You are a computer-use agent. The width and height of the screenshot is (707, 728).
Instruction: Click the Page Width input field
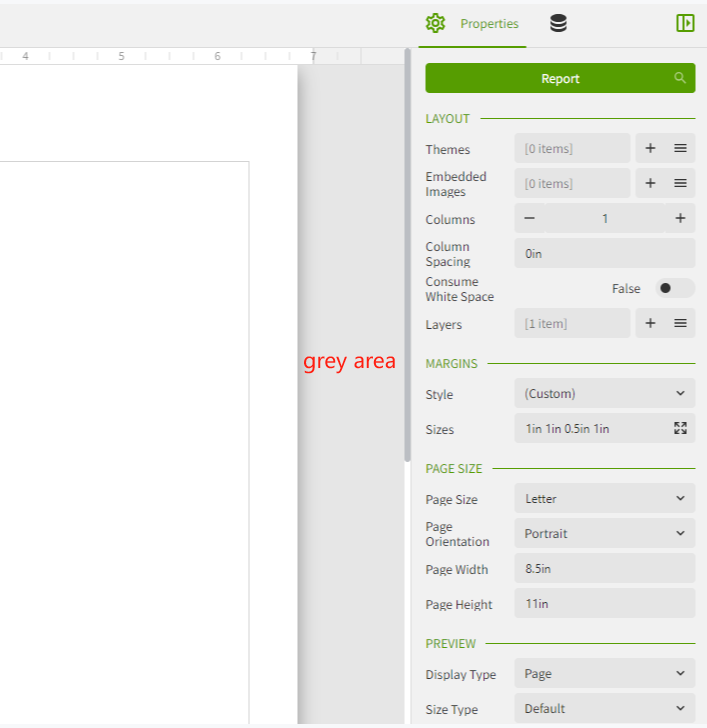coord(604,569)
